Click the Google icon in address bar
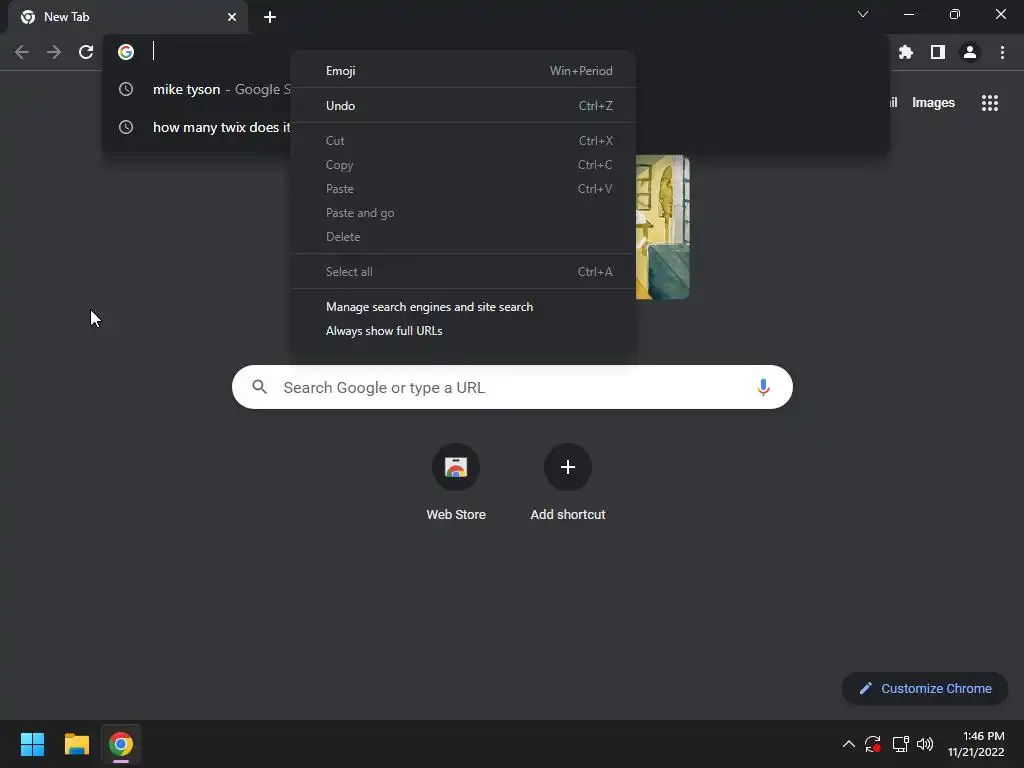This screenshot has height=768, width=1024. coord(126,52)
